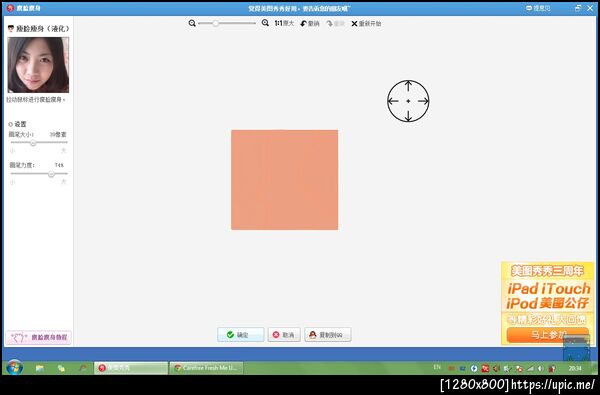
Task: Click the copy to QQ button
Action: coord(328,335)
